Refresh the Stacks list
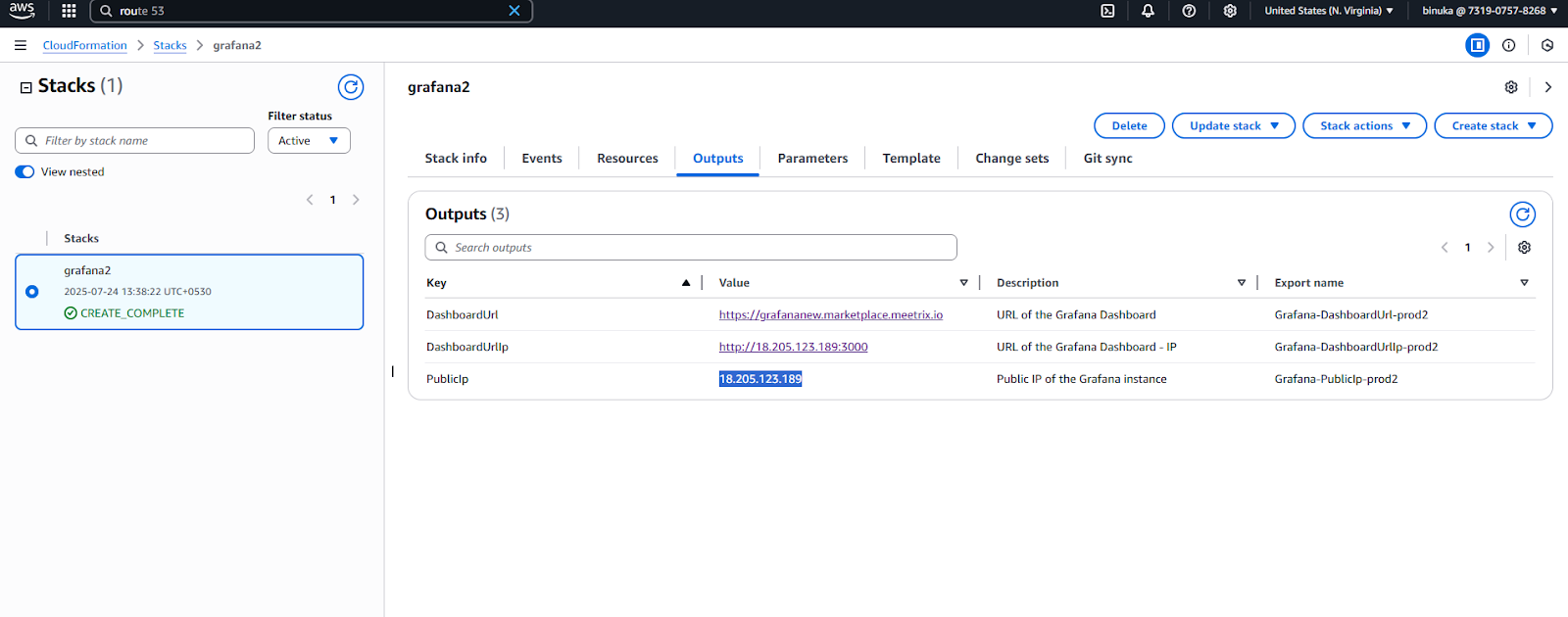 (x=351, y=87)
